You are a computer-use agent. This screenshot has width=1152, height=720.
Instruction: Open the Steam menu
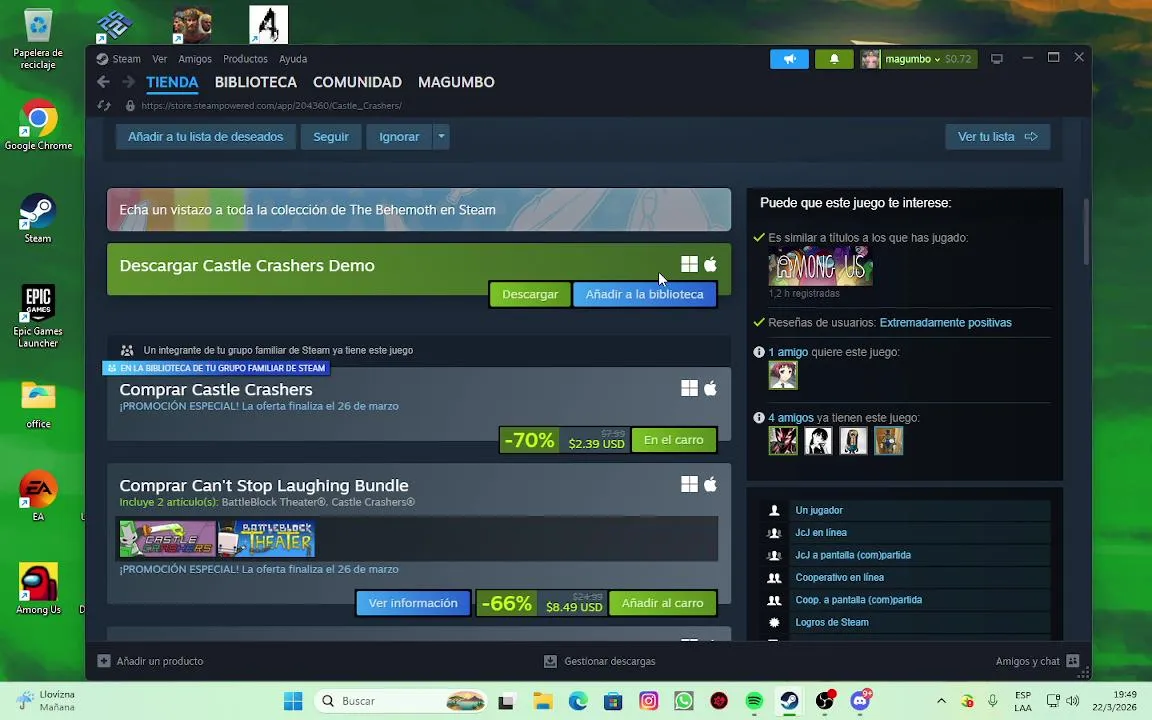point(126,59)
